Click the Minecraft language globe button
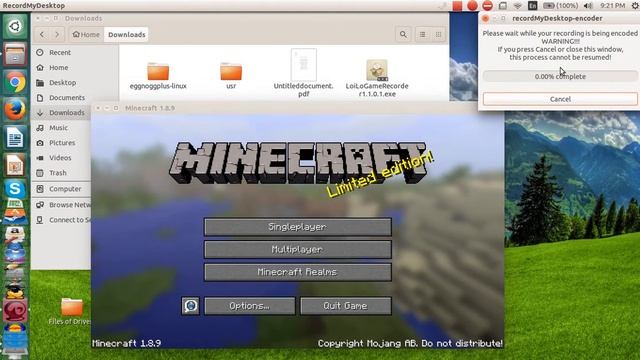This screenshot has width=640, height=360. (190, 306)
